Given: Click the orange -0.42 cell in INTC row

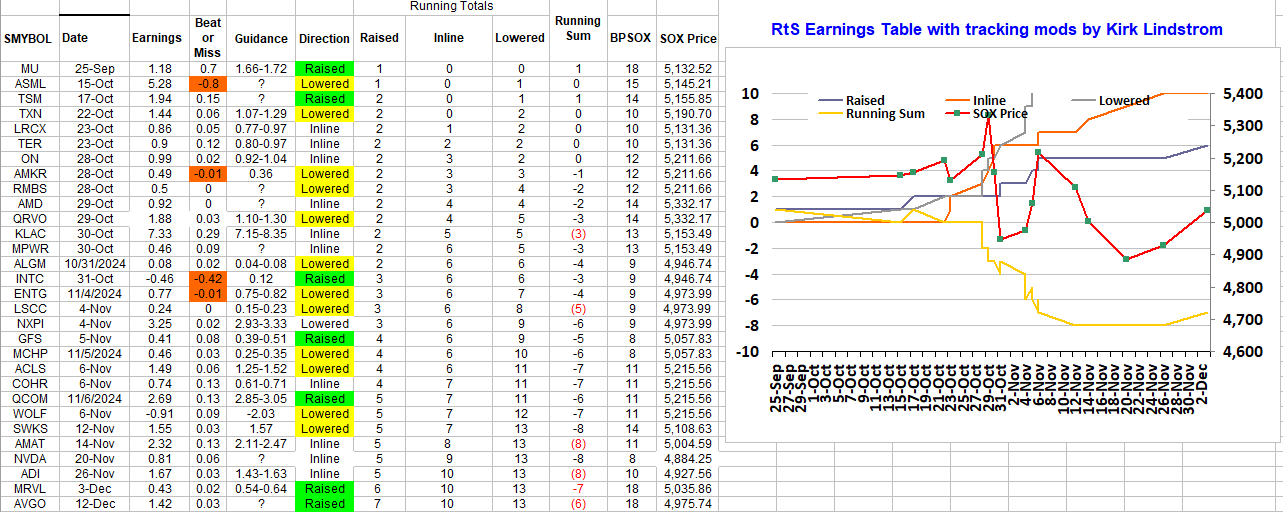Looking at the screenshot, I should pyautogui.click(x=208, y=279).
